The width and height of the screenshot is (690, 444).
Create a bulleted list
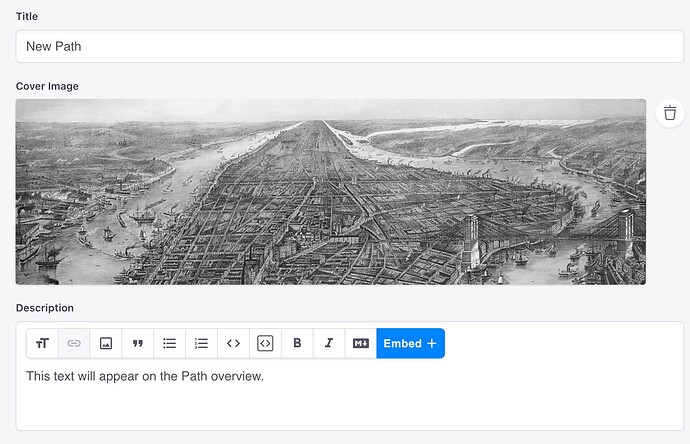pos(169,343)
